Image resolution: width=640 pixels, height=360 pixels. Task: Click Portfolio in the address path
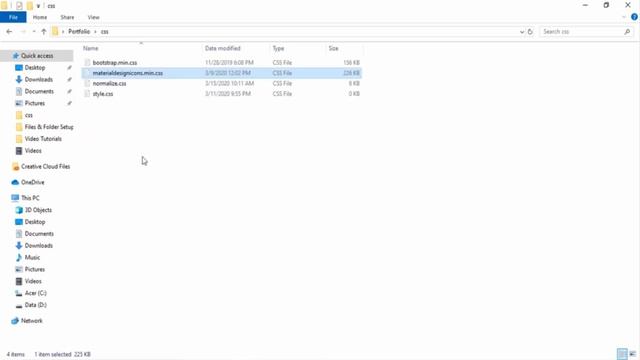click(79, 31)
